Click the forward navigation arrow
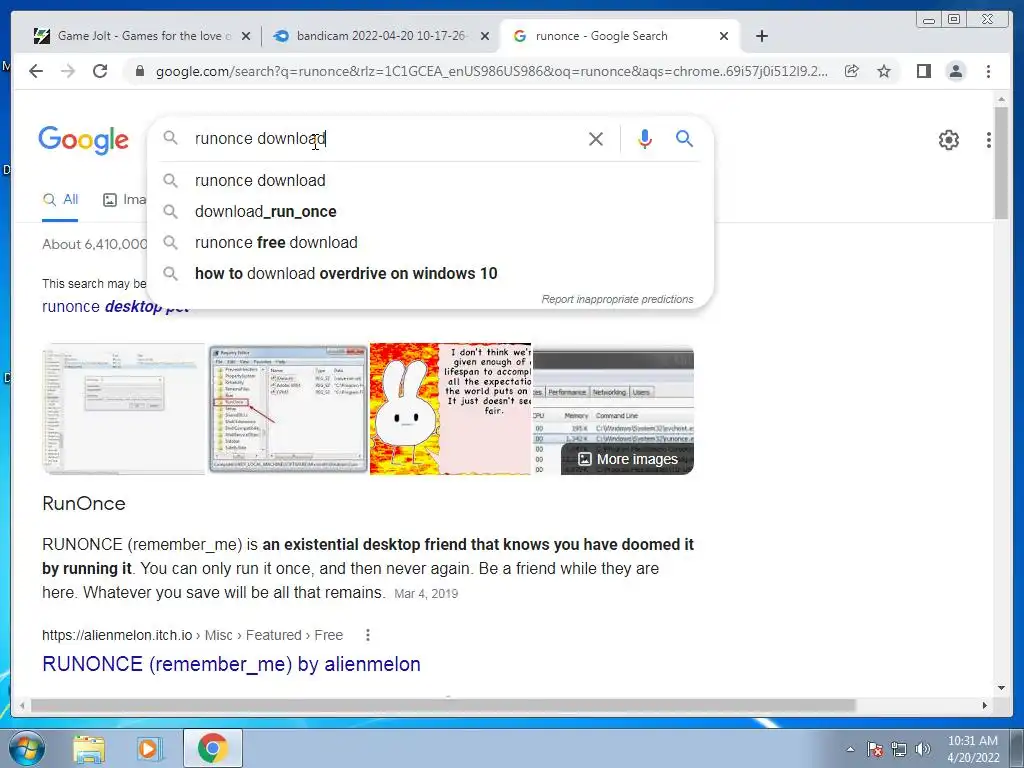Screen dimensions: 1024x768 [68, 71]
